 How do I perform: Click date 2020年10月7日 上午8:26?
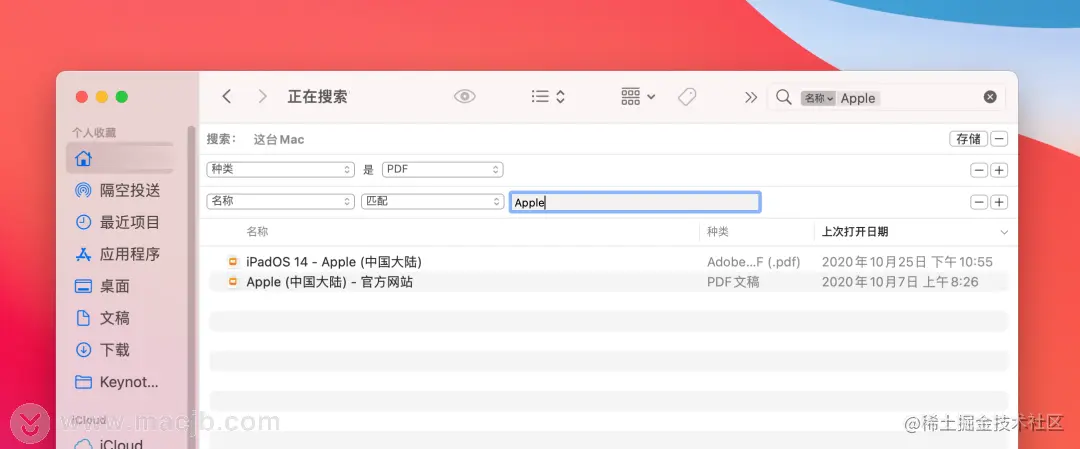click(900, 282)
